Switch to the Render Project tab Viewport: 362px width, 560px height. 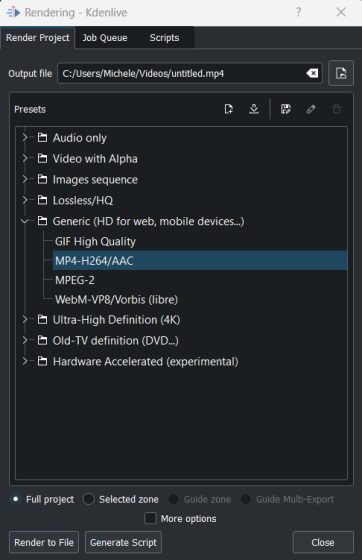37,38
